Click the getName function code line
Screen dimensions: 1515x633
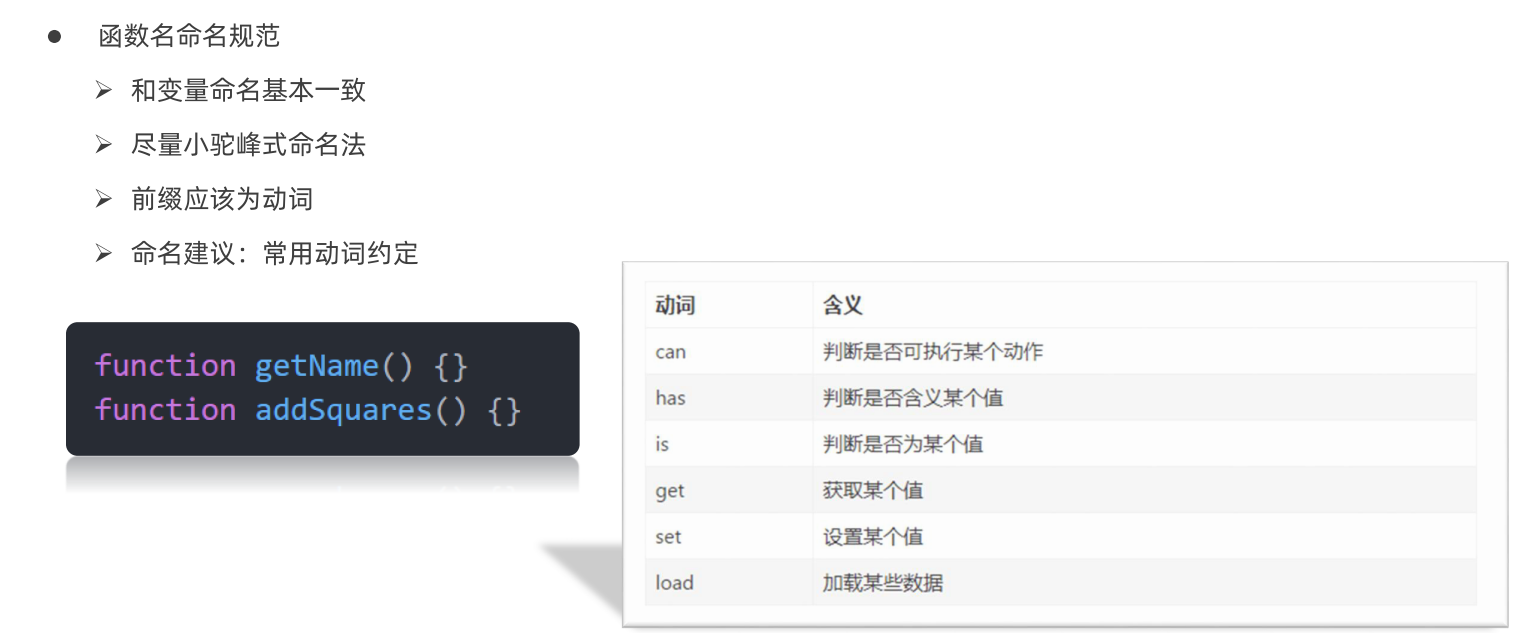[281, 366]
